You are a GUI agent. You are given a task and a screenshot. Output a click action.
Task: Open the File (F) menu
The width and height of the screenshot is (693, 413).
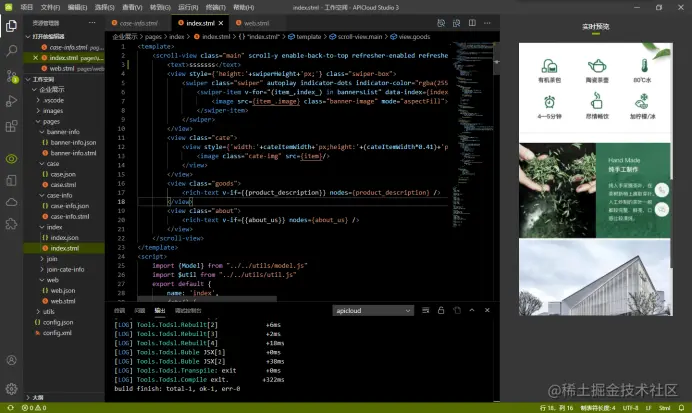pos(50,8)
